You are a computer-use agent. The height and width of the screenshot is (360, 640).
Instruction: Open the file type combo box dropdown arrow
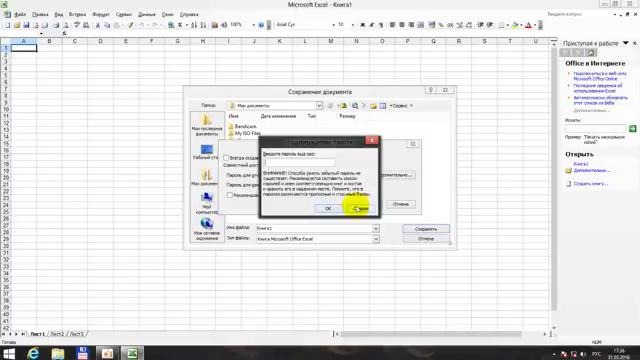376,239
